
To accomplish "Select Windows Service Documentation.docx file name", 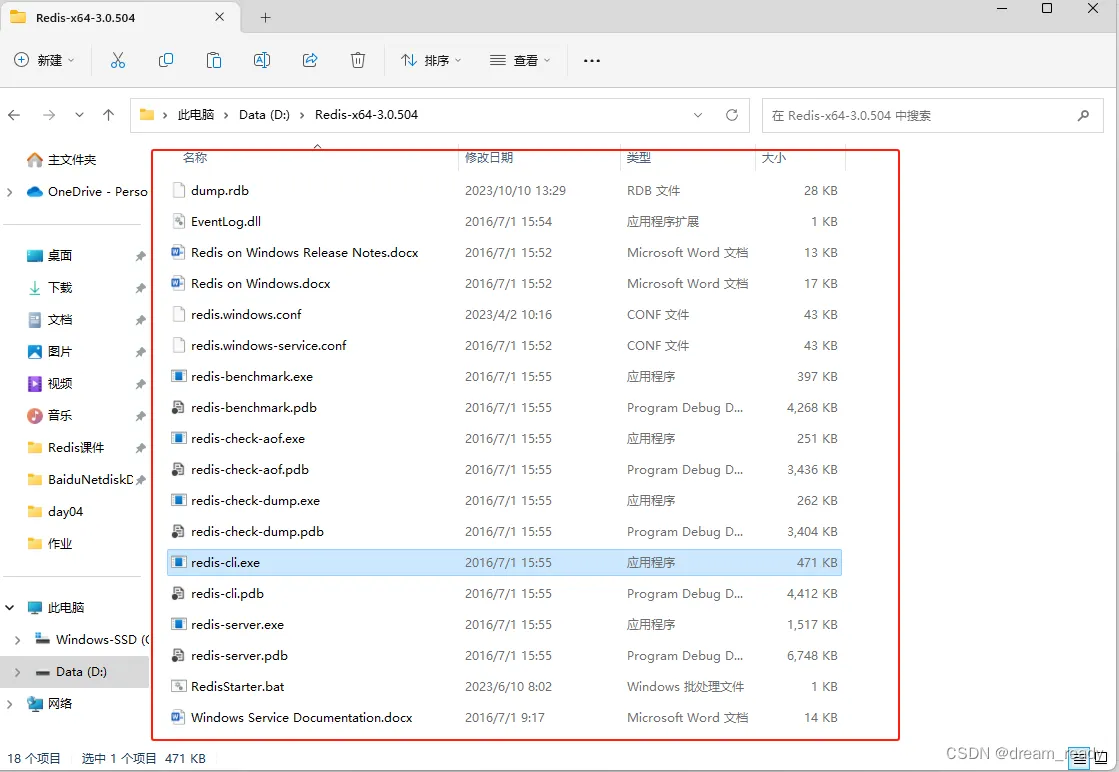I will point(301,718).
